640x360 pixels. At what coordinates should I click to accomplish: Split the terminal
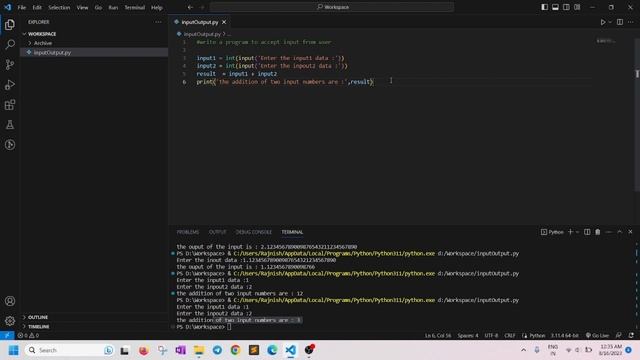(x=587, y=232)
